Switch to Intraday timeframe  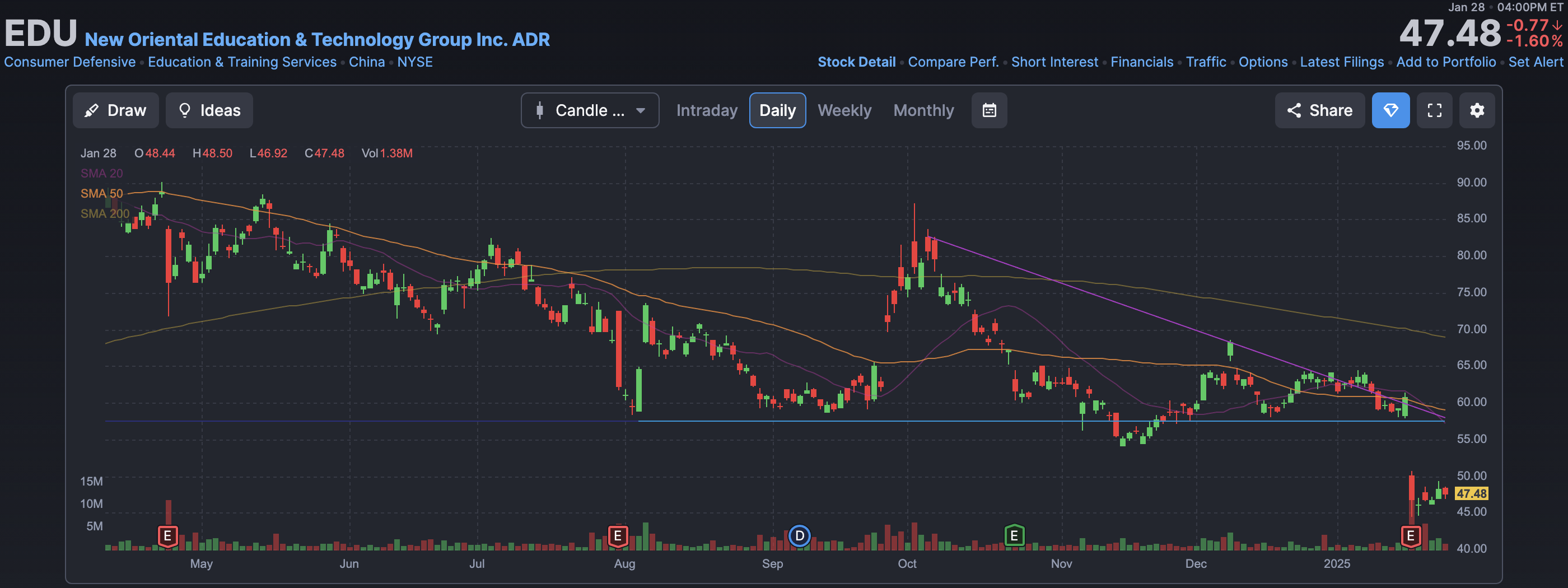707,110
